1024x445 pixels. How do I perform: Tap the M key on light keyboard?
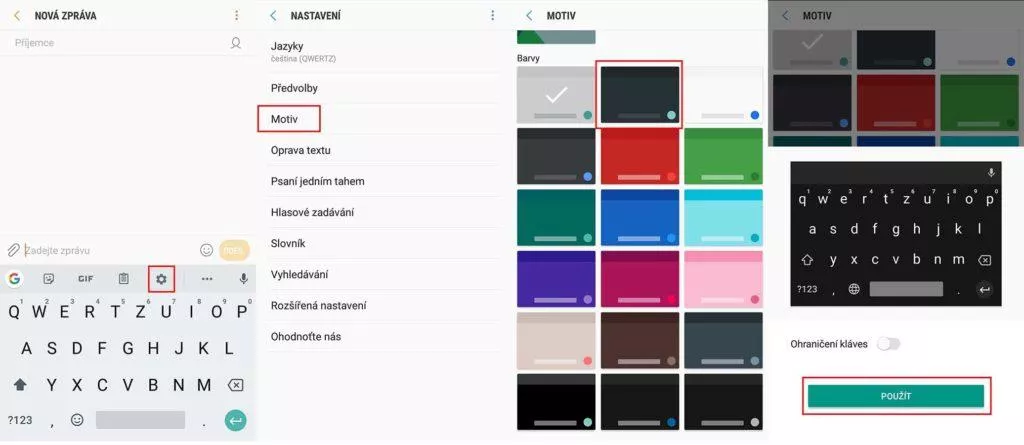pos(204,385)
